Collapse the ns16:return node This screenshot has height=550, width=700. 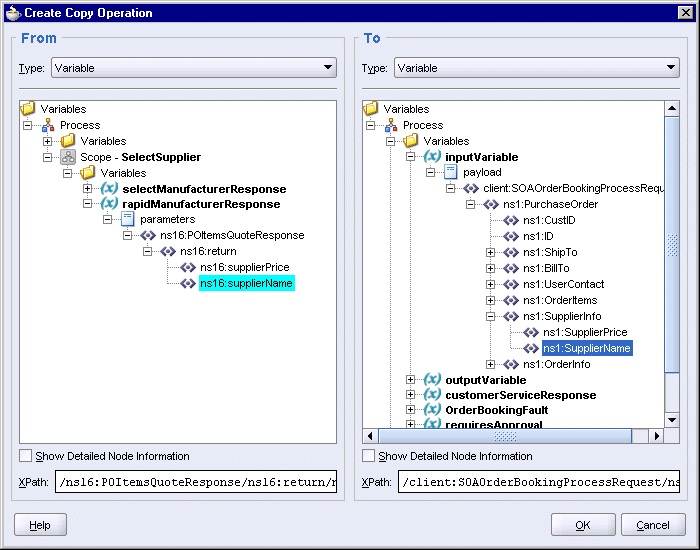click(x=147, y=252)
